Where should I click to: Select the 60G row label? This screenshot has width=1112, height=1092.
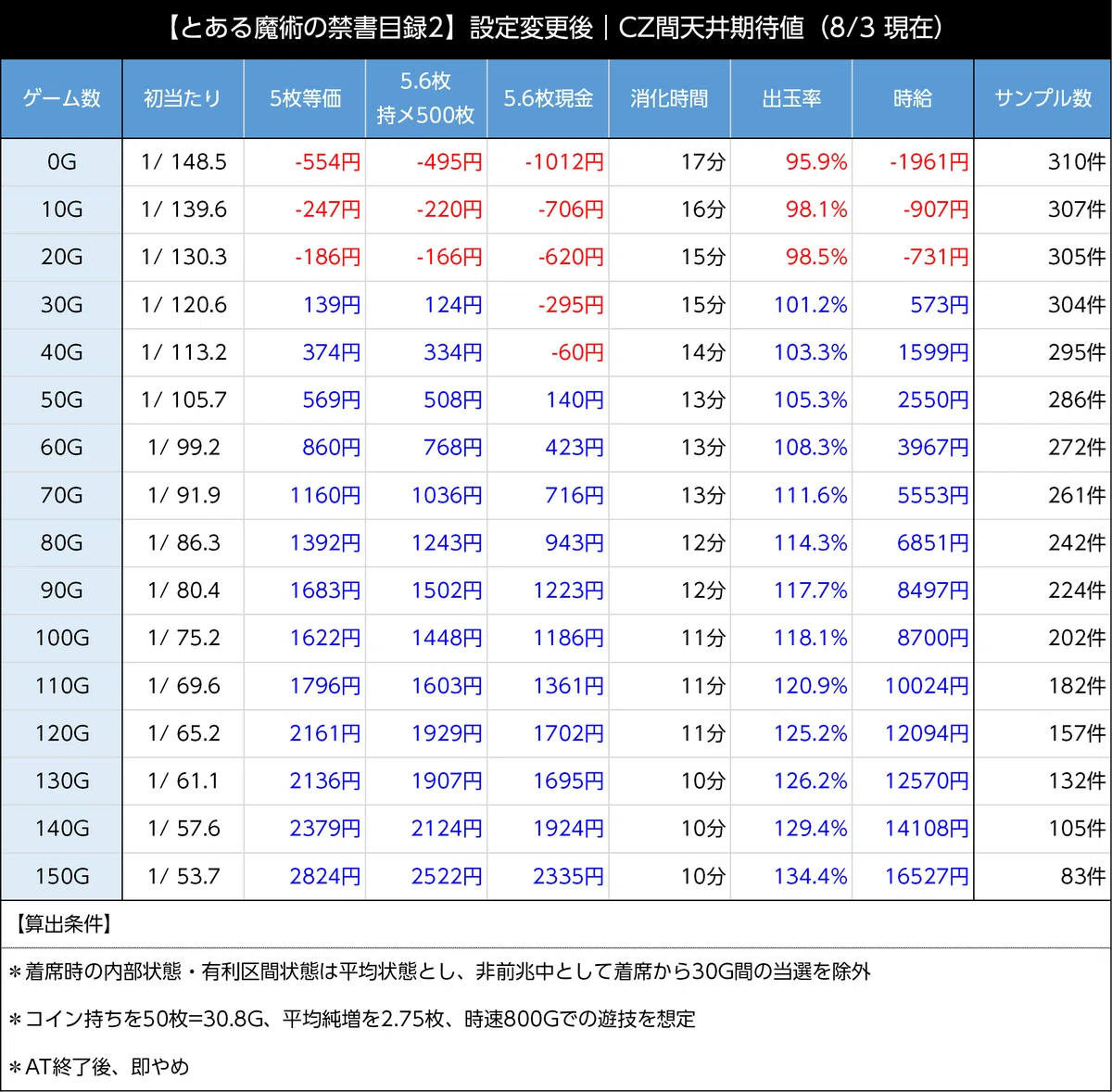61,448
